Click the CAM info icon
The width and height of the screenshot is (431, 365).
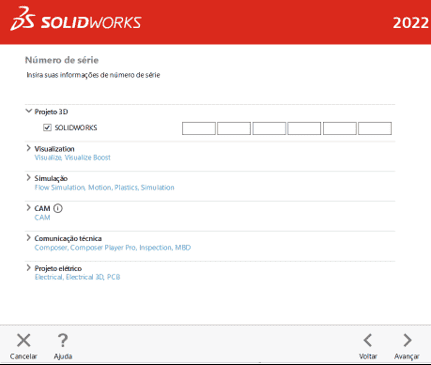[x=58, y=208]
